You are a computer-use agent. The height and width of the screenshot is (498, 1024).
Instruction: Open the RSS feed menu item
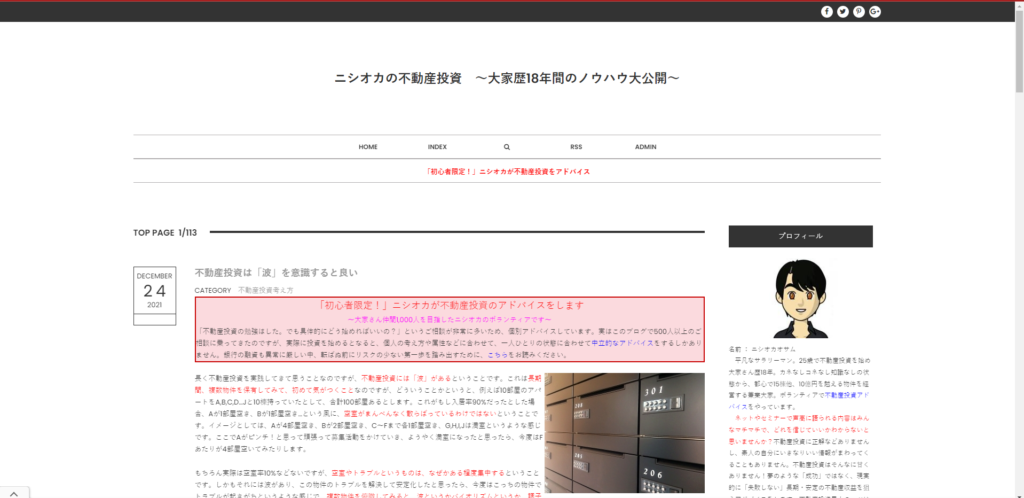click(x=576, y=147)
